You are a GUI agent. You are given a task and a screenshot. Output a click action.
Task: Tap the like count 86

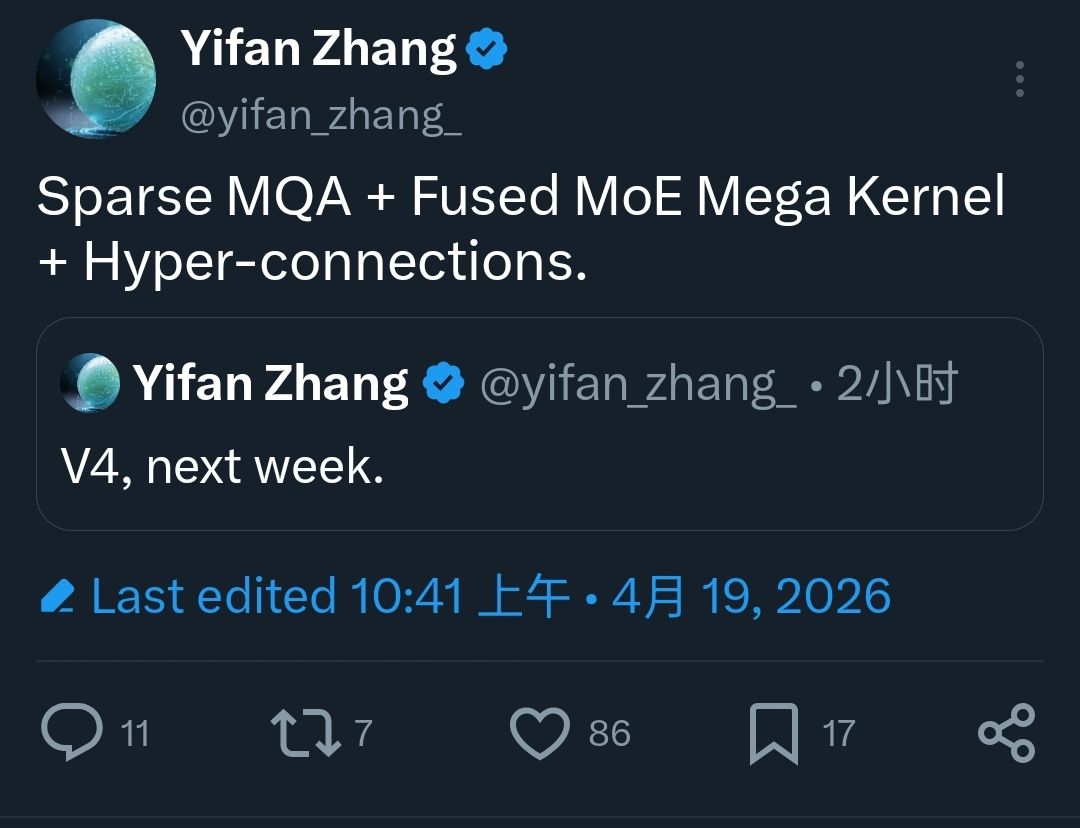pyautogui.click(x=609, y=734)
